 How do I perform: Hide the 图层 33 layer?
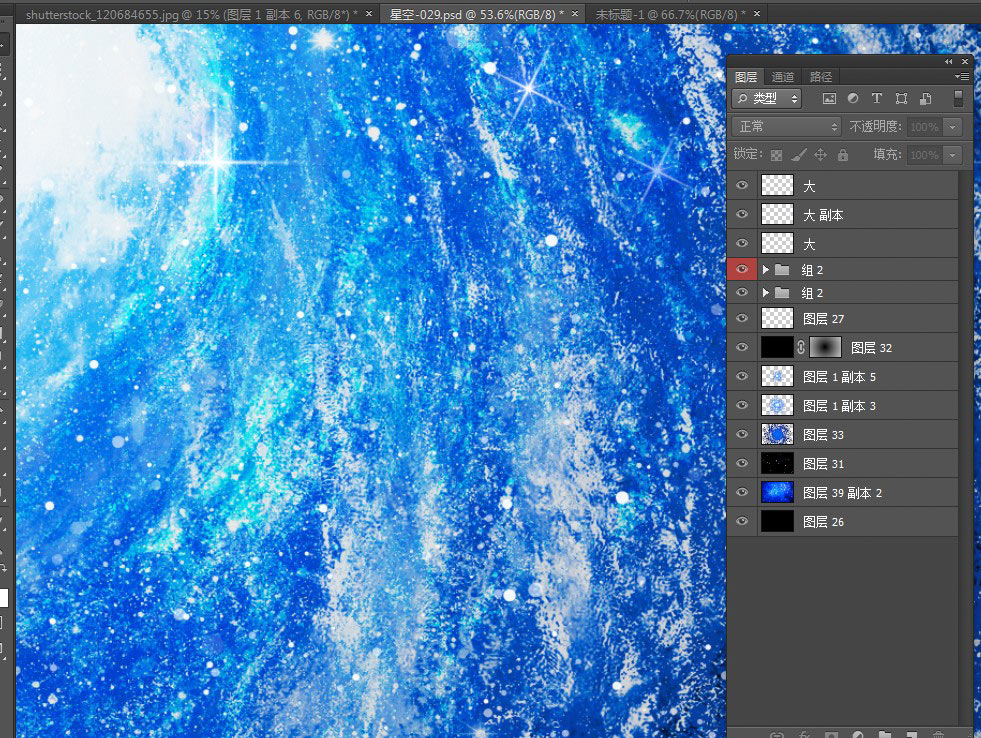click(x=742, y=434)
